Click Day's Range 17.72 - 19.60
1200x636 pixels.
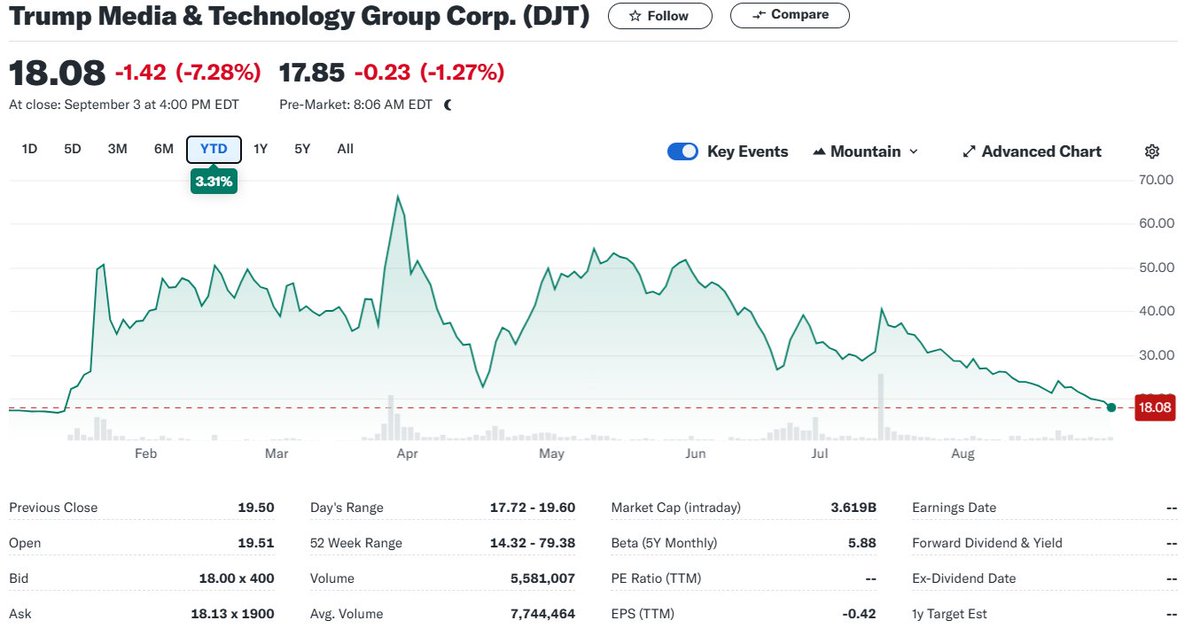coord(533,508)
